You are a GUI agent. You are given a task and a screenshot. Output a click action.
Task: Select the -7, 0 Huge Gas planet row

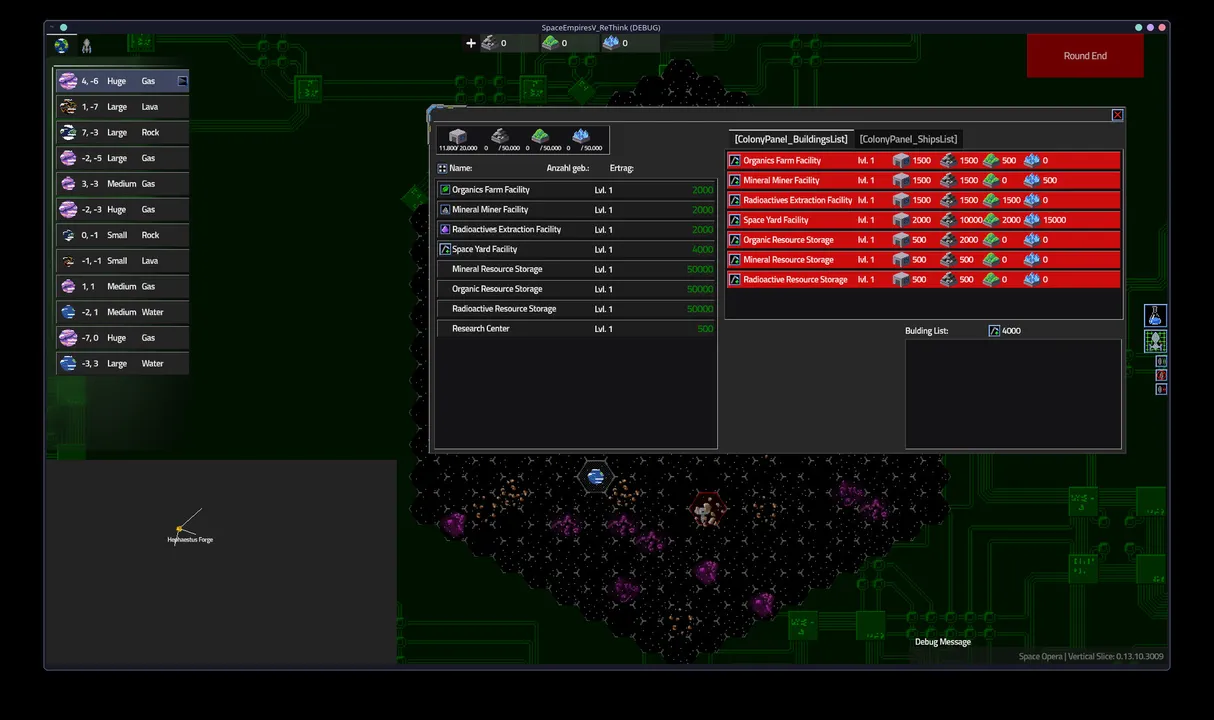pos(122,338)
